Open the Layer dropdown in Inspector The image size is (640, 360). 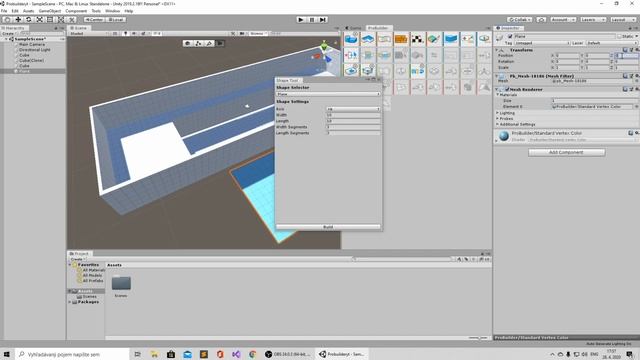pos(612,43)
